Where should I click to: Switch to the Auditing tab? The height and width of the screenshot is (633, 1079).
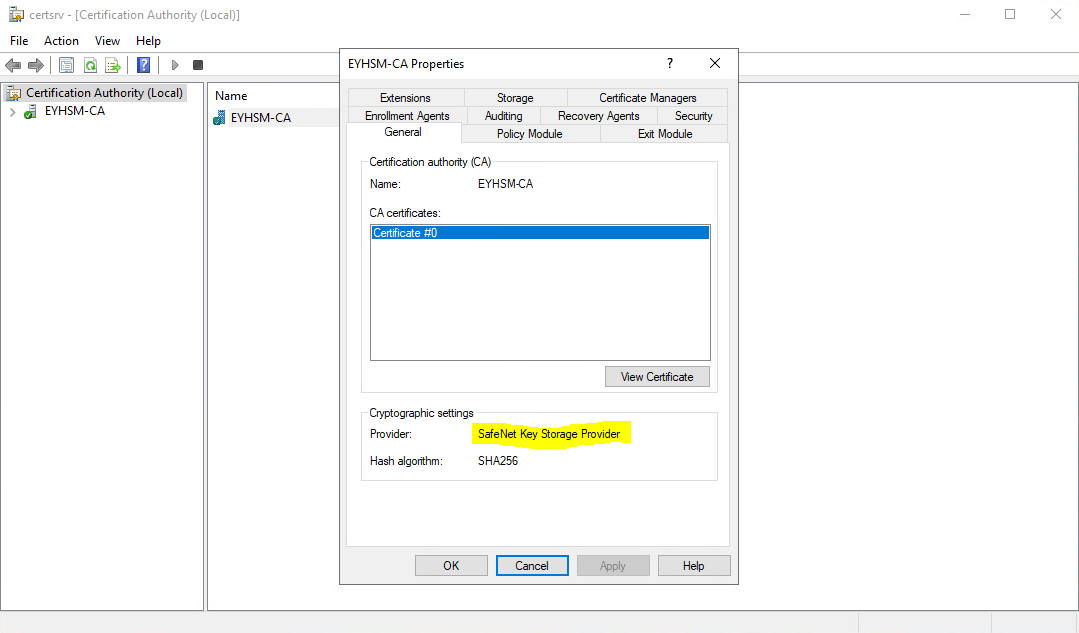point(504,116)
